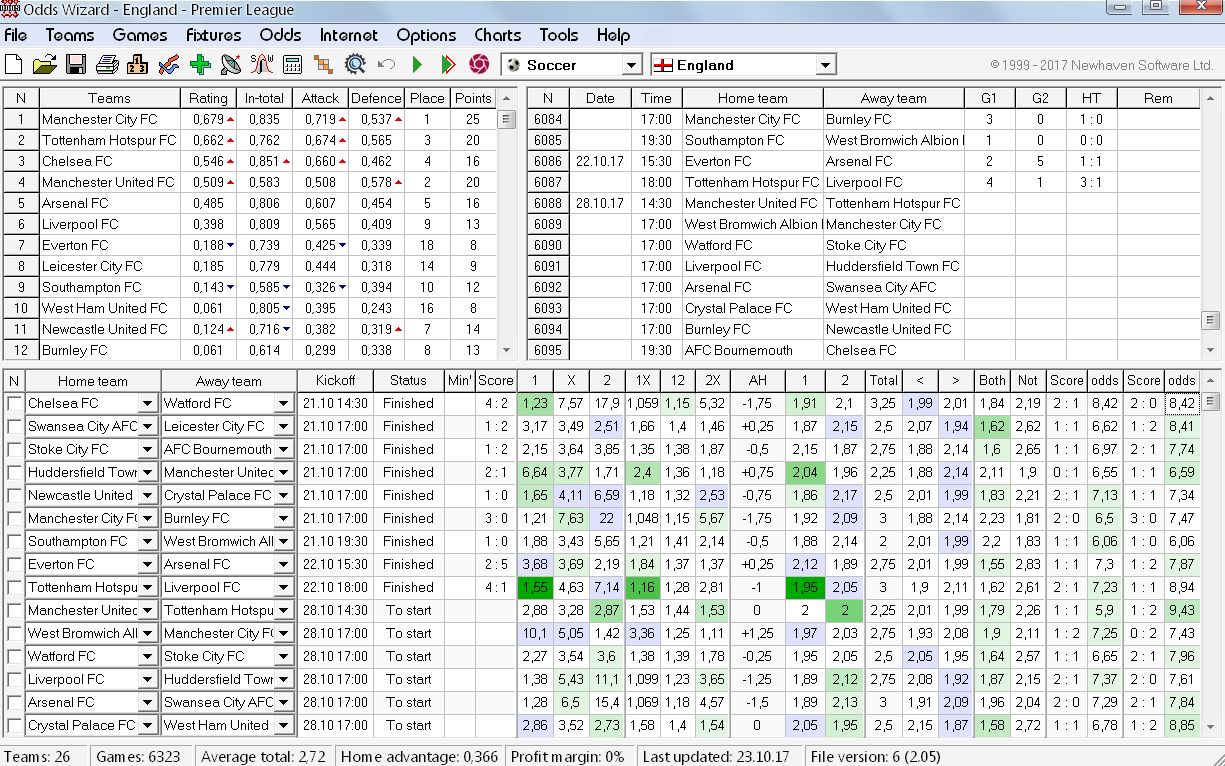Click the Home advantage status entry

tap(419, 756)
